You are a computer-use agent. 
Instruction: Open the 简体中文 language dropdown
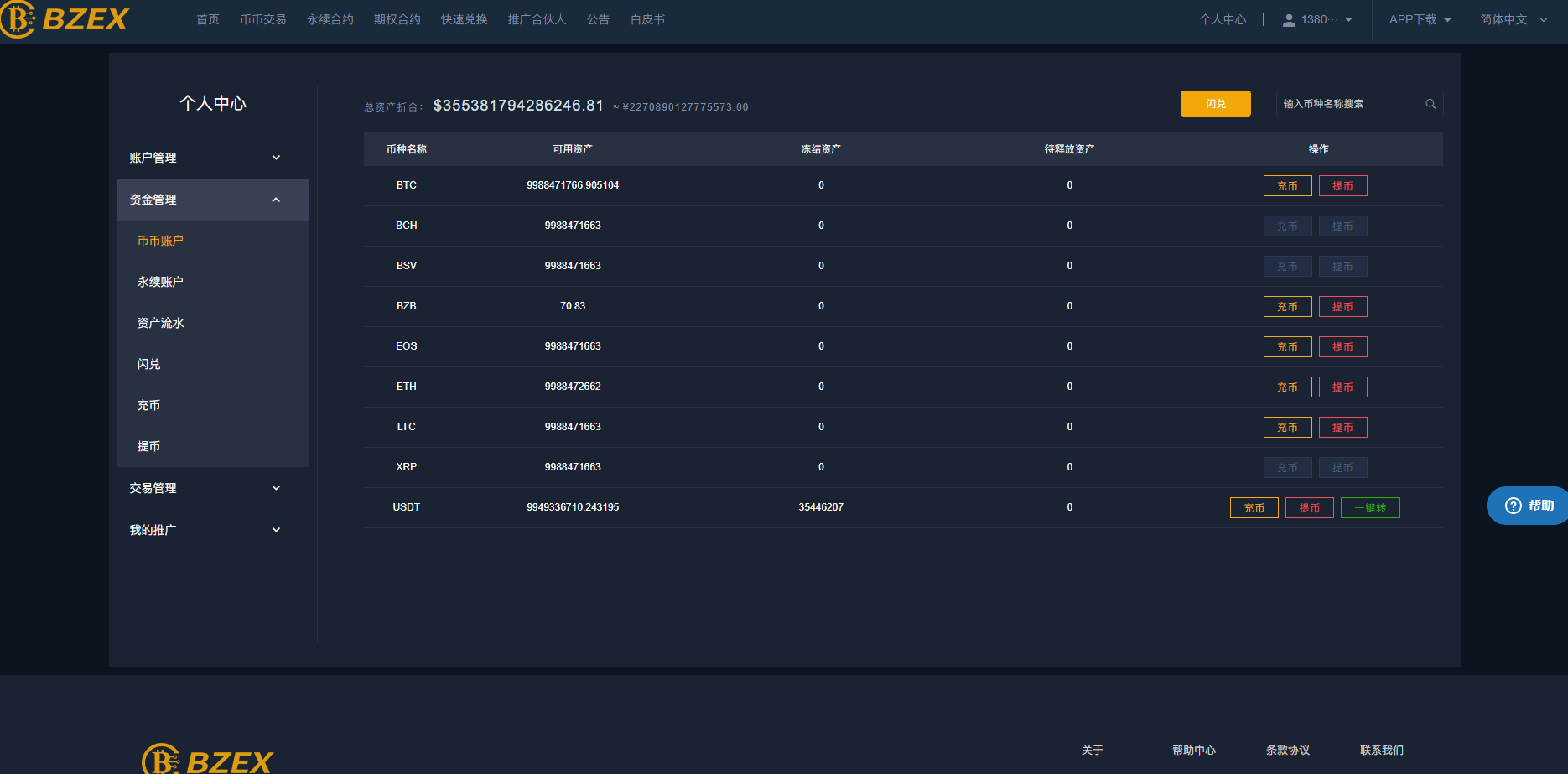click(x=1513, y=19)
